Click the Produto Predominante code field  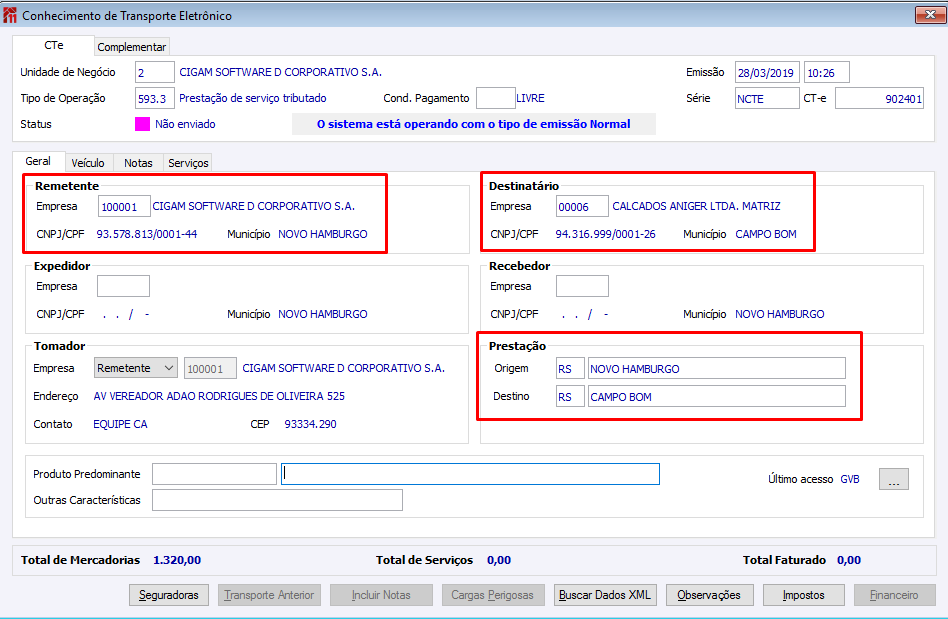click(214, 474)
